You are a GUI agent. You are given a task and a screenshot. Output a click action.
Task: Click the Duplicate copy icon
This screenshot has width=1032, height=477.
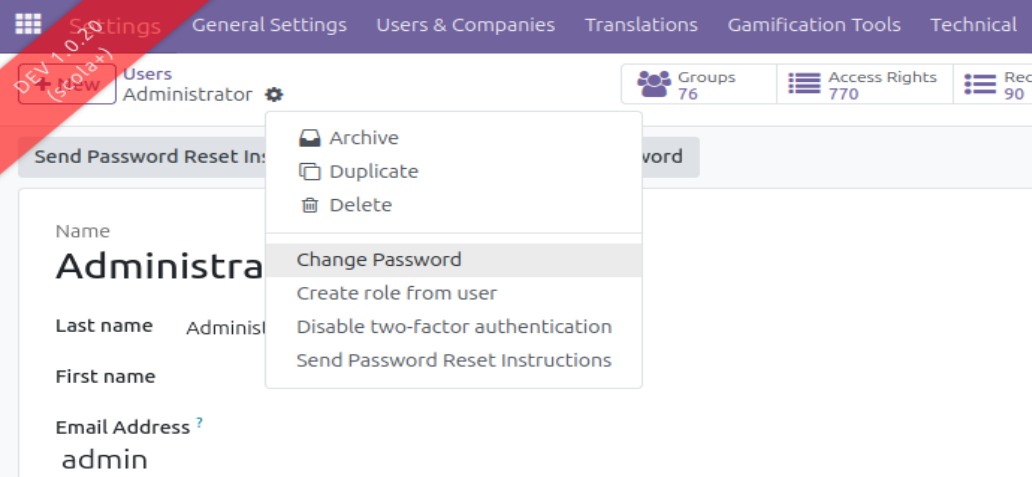click(x=310, y=172)
